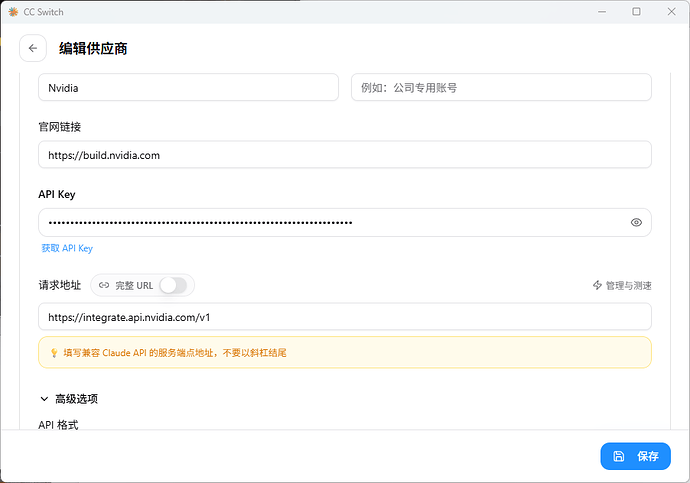
Task: Collapse the 高级选项 section
Action: coord(69,399)
